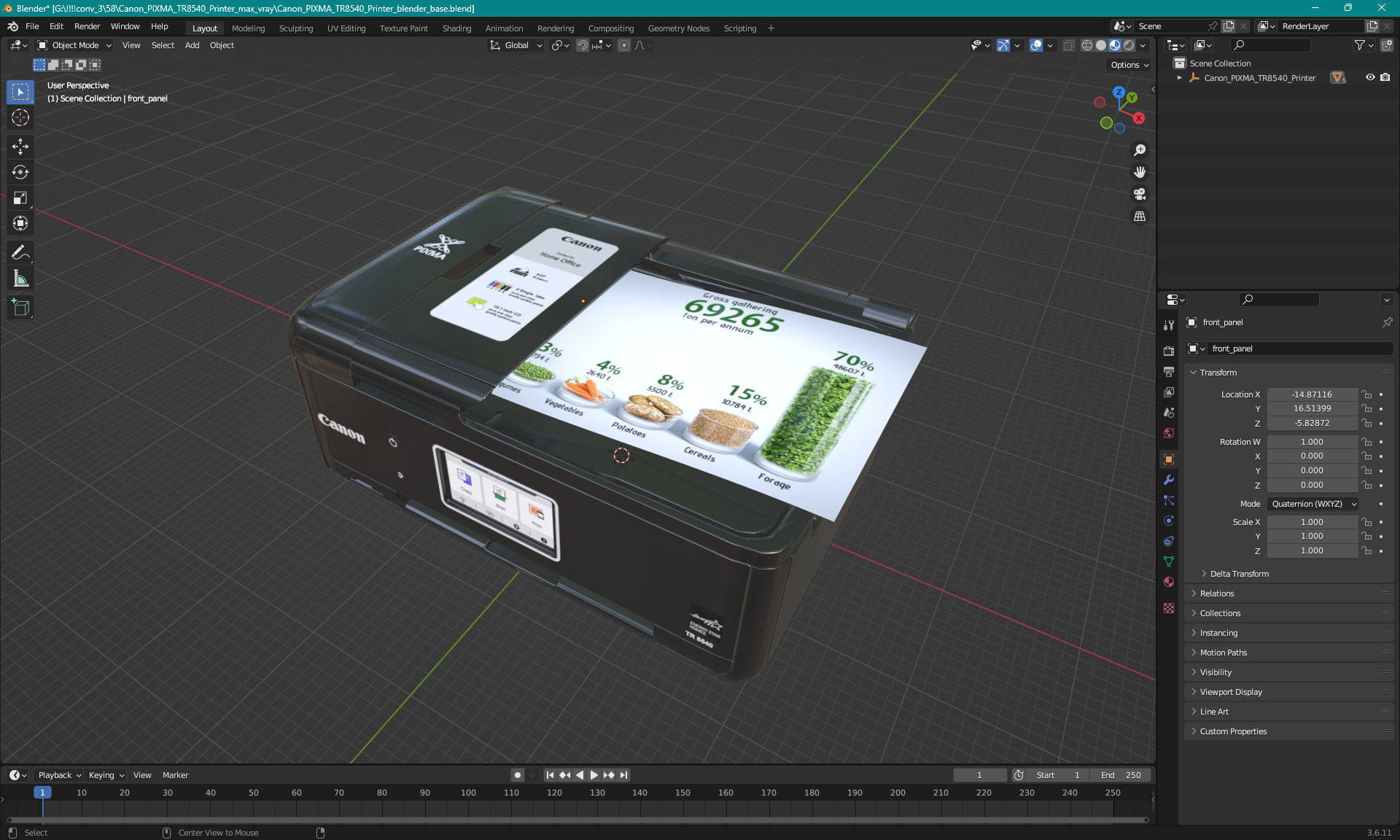The image size is (1400, 840).
Task: Open the World properties tab
Action: (x=1169, y=433)
